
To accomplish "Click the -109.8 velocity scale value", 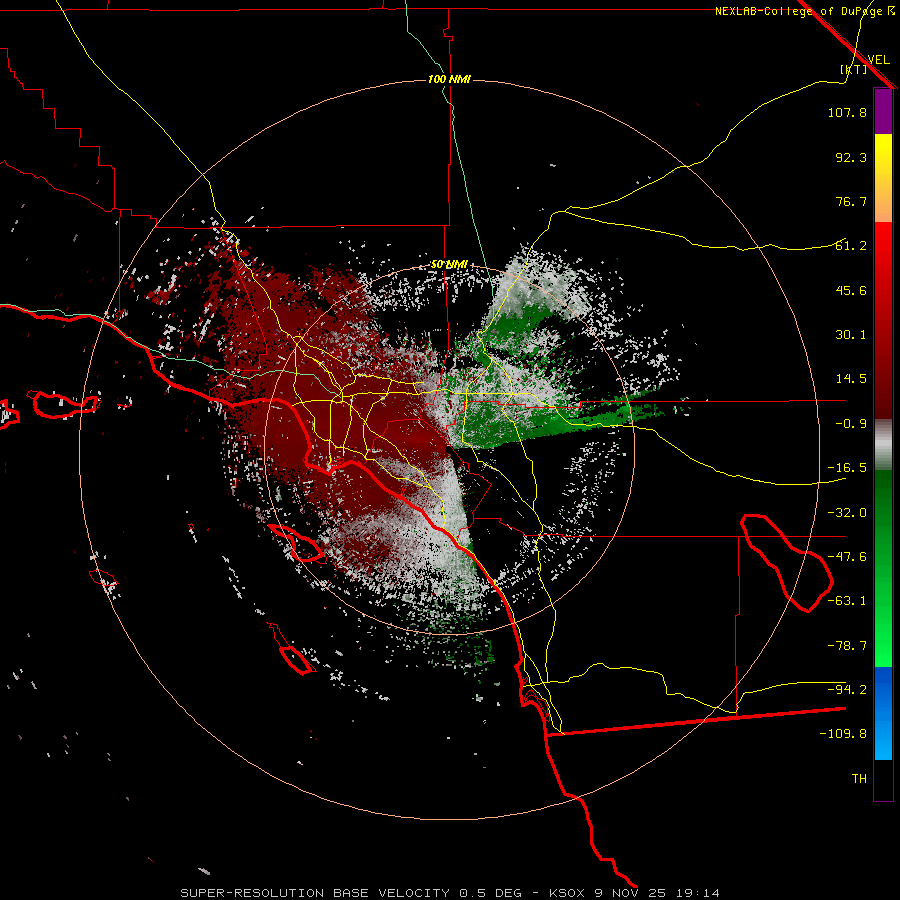I will tap(843, 734).
